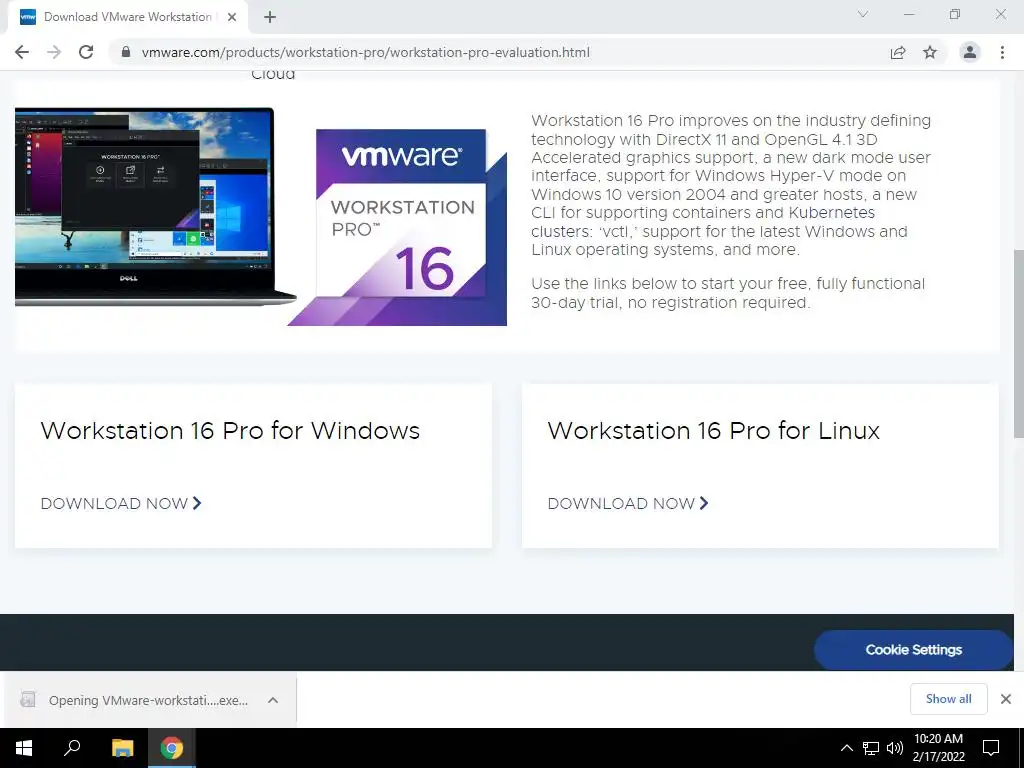Click Download Now for Windows
The height and width of the screenshot is (768, 1024).
tap(121, 504)
